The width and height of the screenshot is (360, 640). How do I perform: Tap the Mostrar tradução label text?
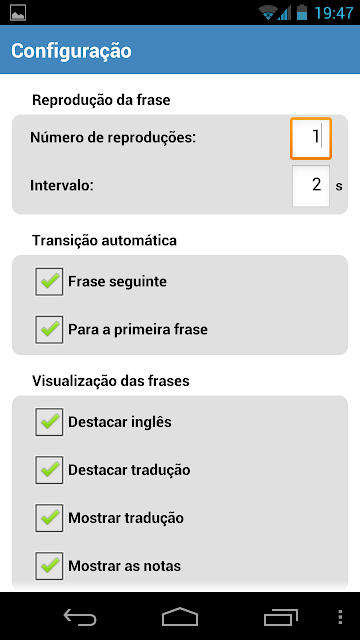[126, 518]
